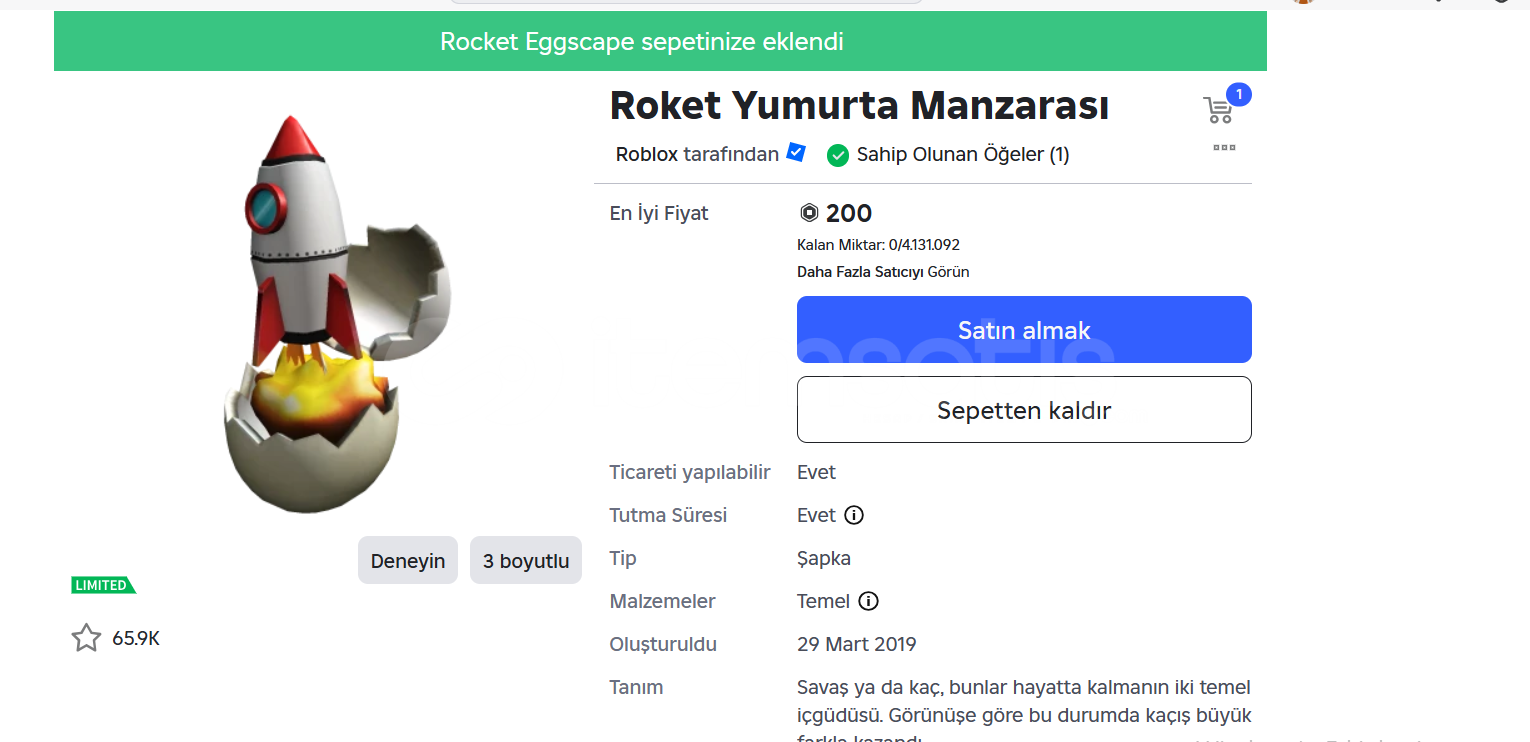Open the shopping cart icon
This screenshot has height=742, width=1530.
coord(1218,110)
